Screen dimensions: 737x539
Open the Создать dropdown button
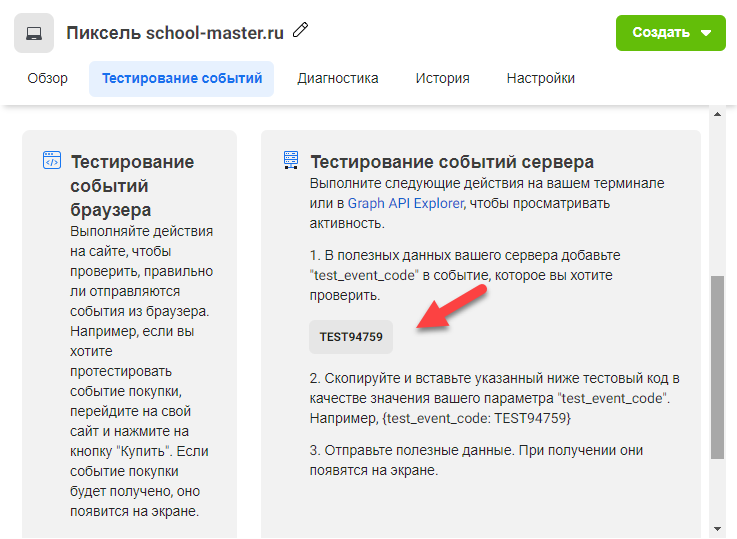671,33
